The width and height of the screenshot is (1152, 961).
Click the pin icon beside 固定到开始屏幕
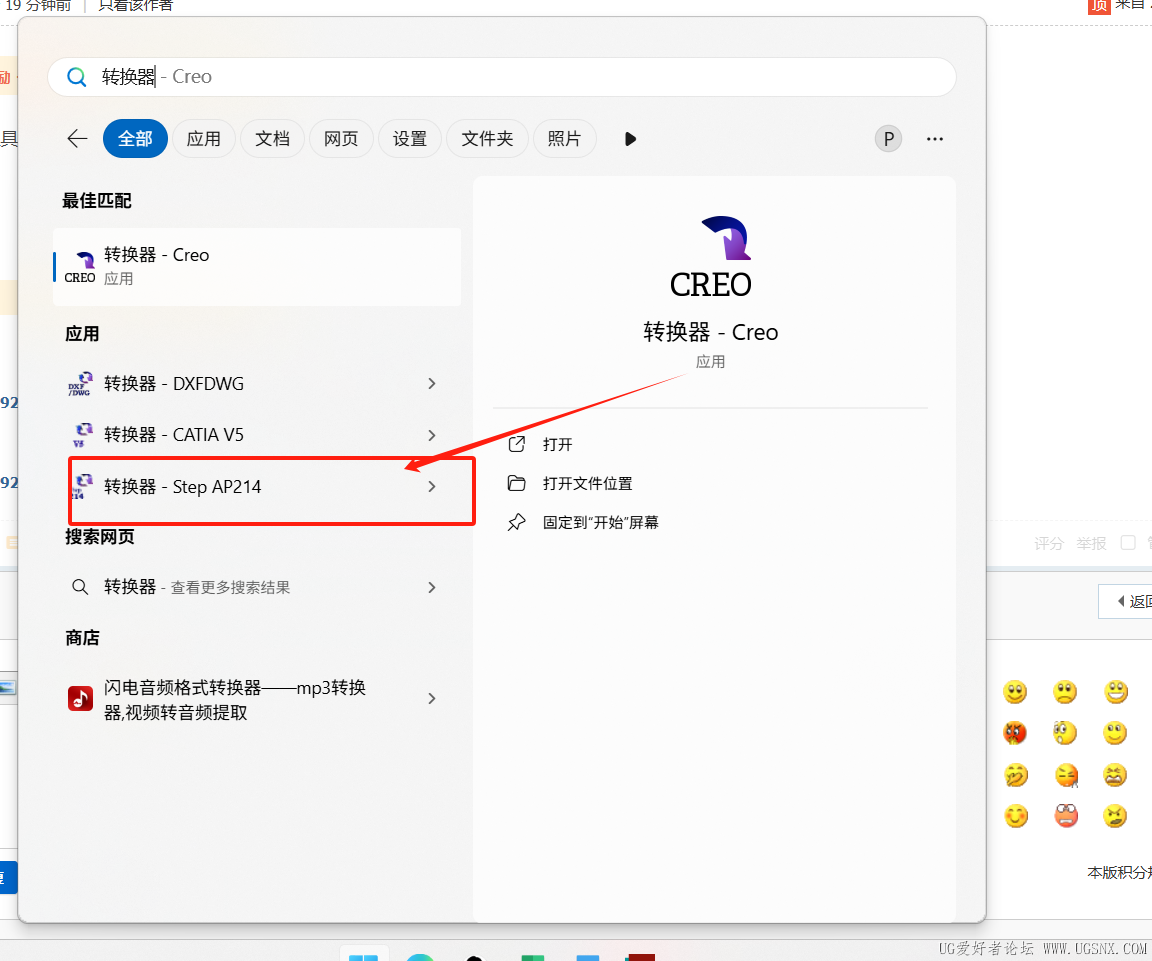tap(516, 521)
